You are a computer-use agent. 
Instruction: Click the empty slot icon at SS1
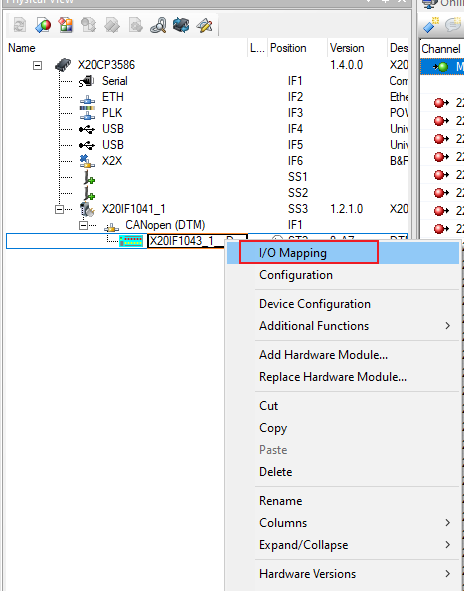[x=89, y=177]
